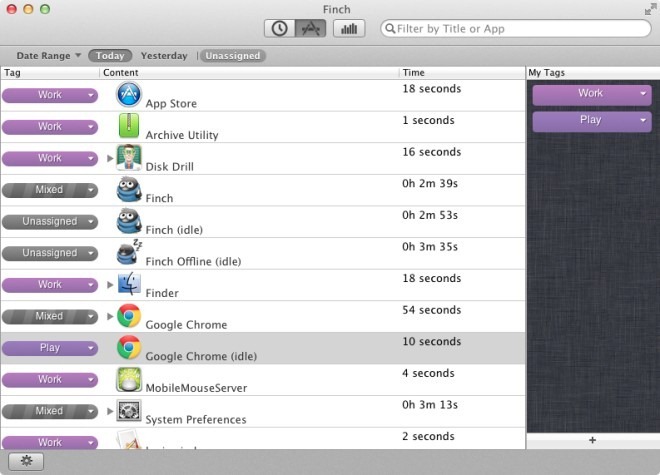Open settings with the gear button

[26, 461]
